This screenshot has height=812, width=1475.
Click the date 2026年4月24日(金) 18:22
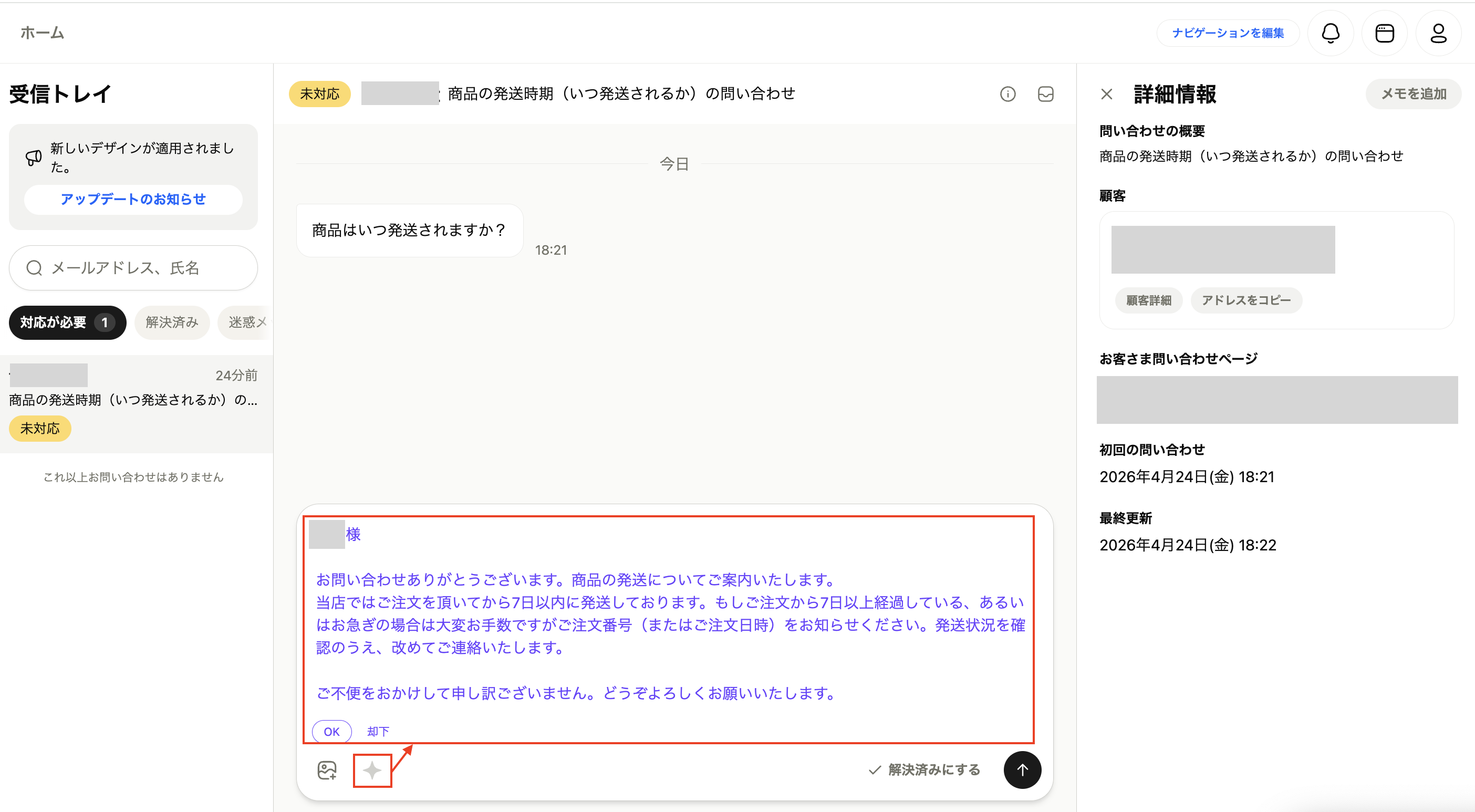[x=1188, y=545]
